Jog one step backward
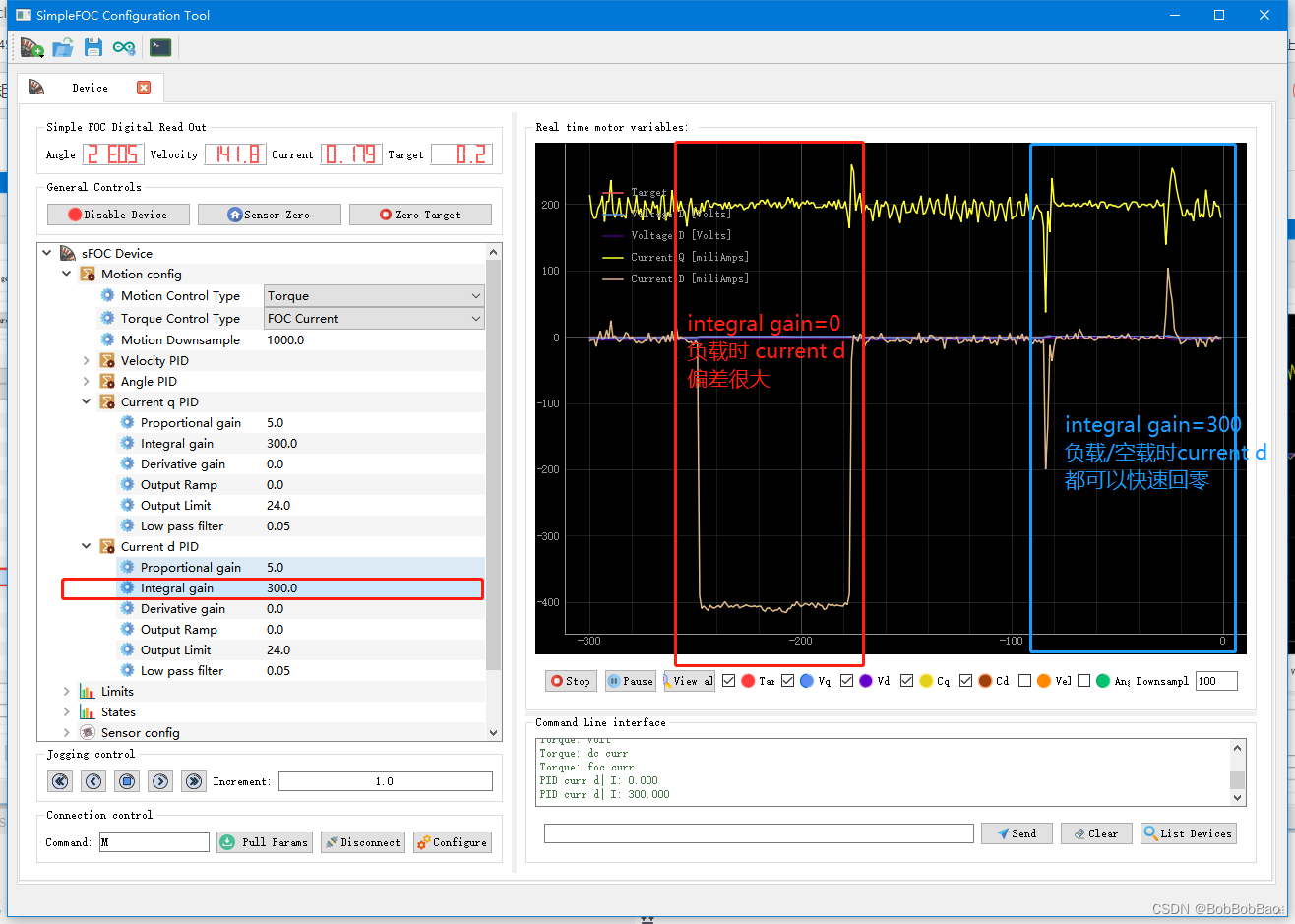 pos(93,781)
